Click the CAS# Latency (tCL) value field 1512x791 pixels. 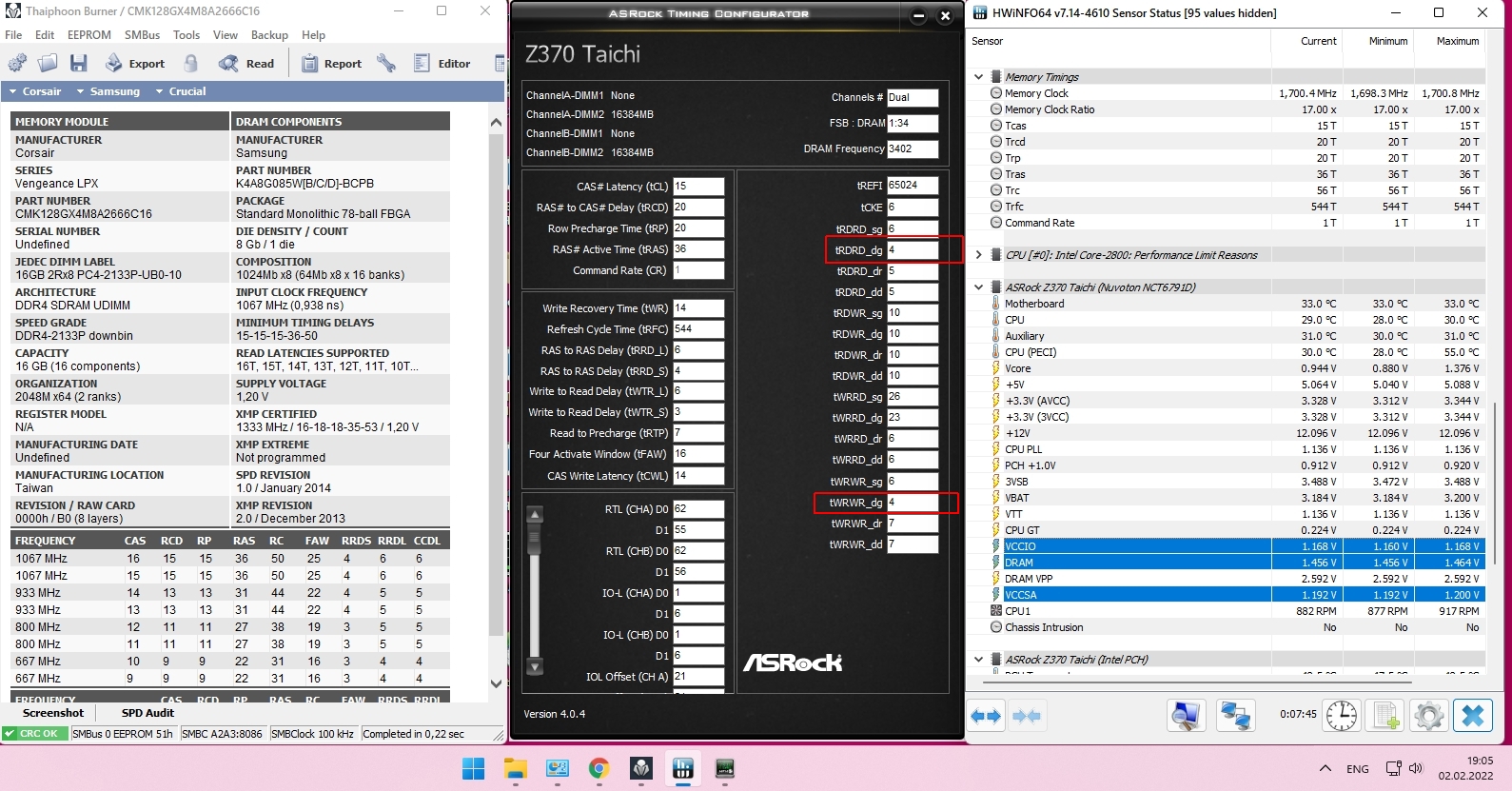point(698,187)
